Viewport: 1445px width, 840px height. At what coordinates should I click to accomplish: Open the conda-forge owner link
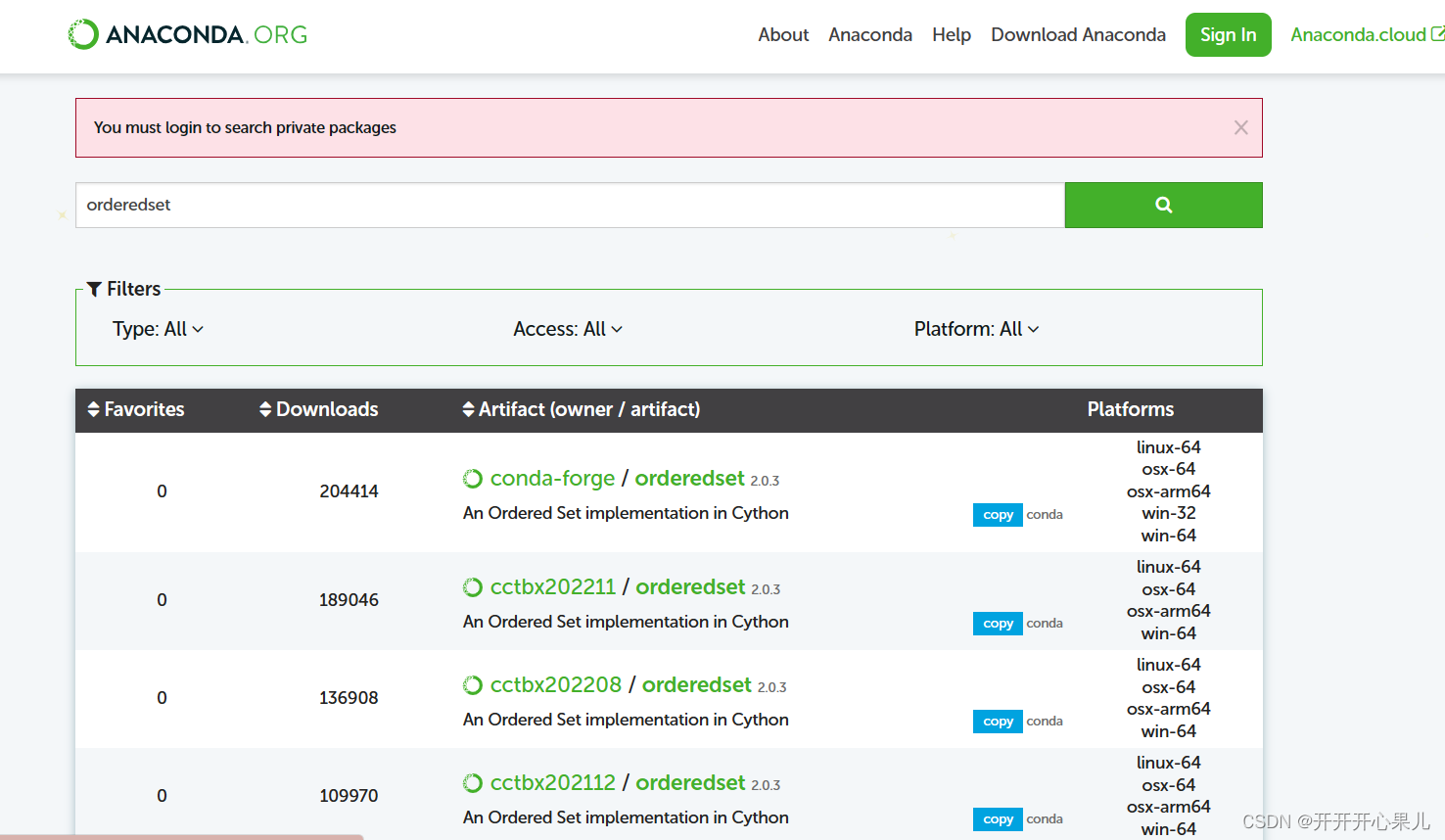click(552, 479)
